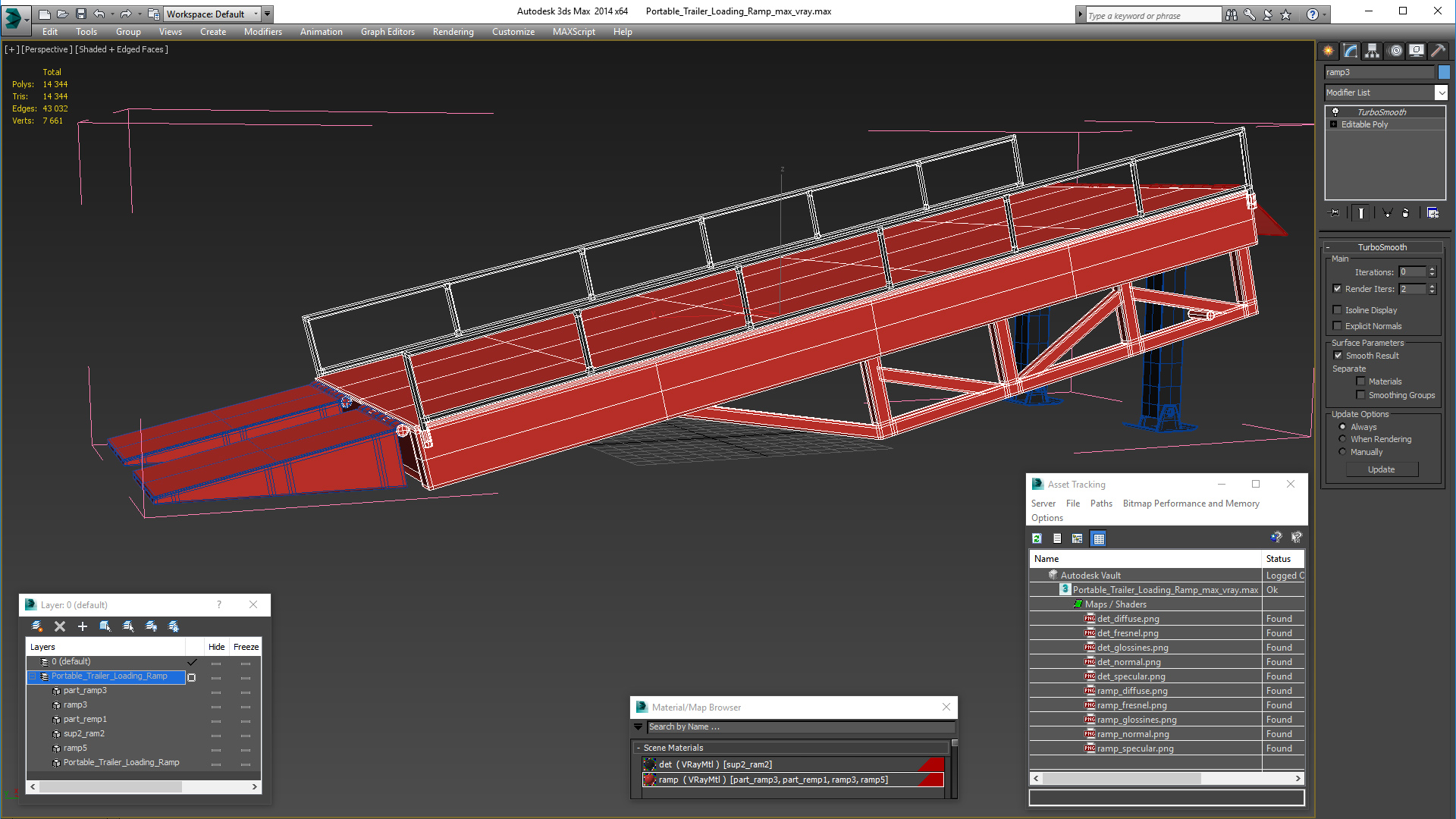Select When Rendering update option

(1342, 439)
